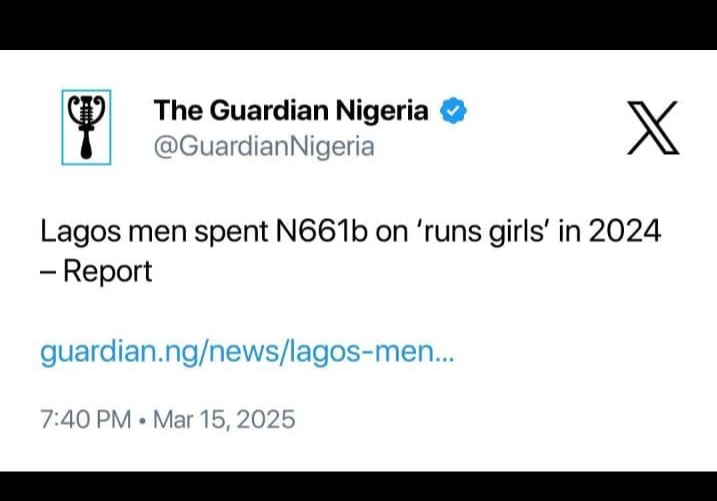Click the X logo in the corner
The image size is (717, 501).
pos(653,129)
